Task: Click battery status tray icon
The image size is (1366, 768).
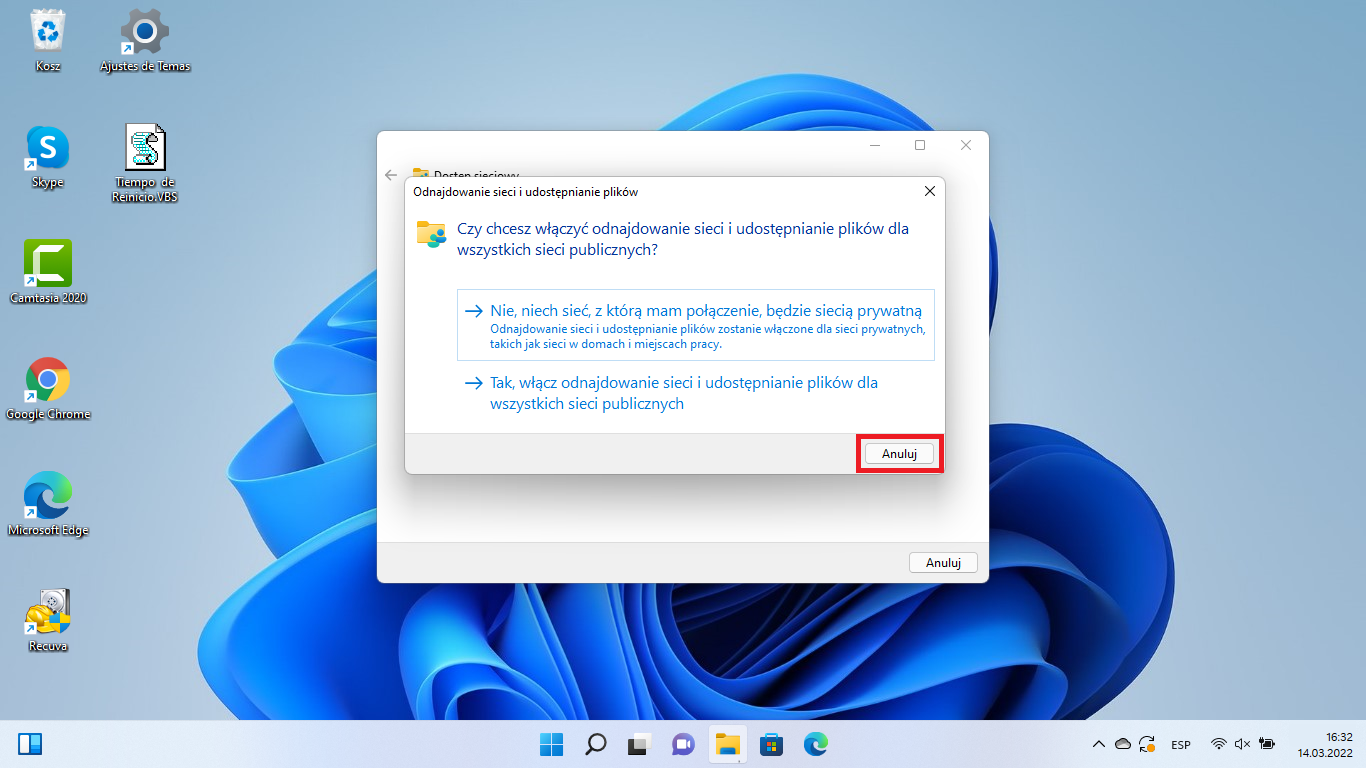Action: pyautogui.click(x=1267, y=744)
